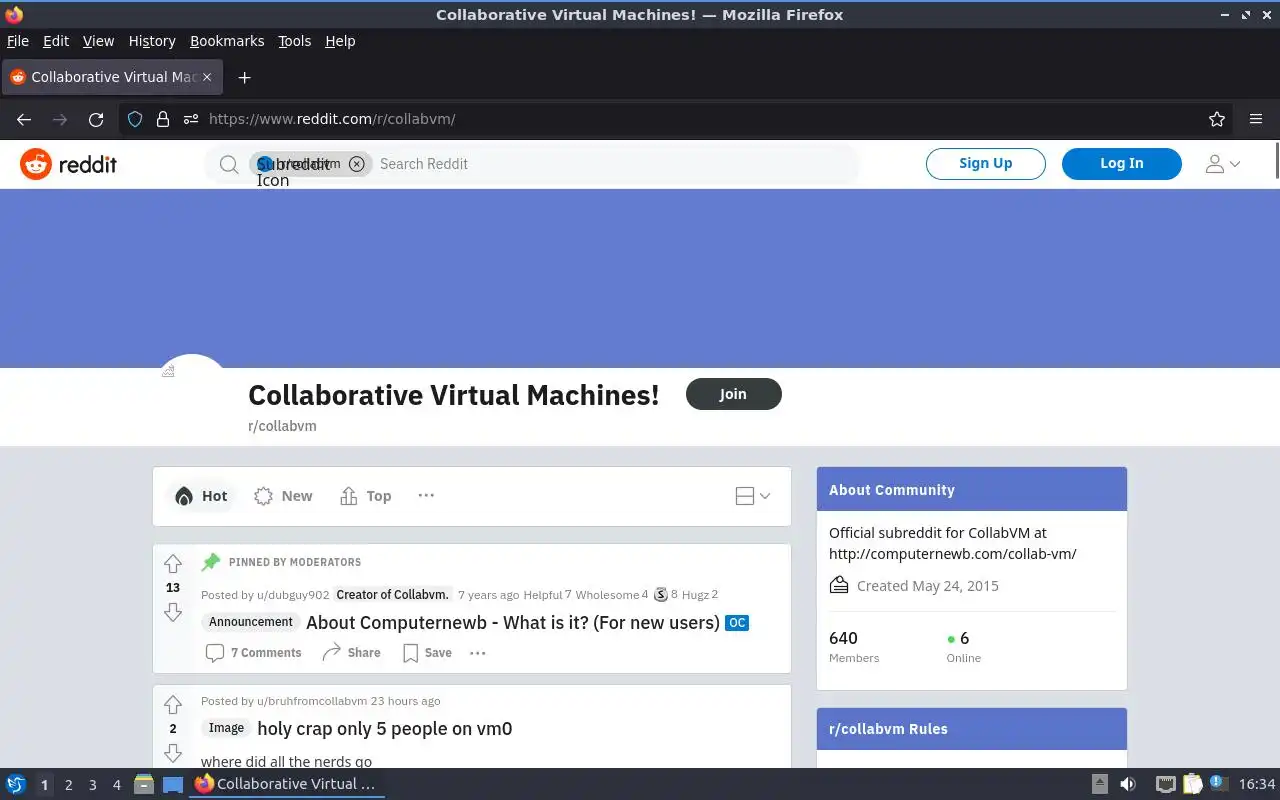The height and width of the screenshot is (800, 1280).
Task: Open the holy crap only 5 people post
Action: coord(385,729)
